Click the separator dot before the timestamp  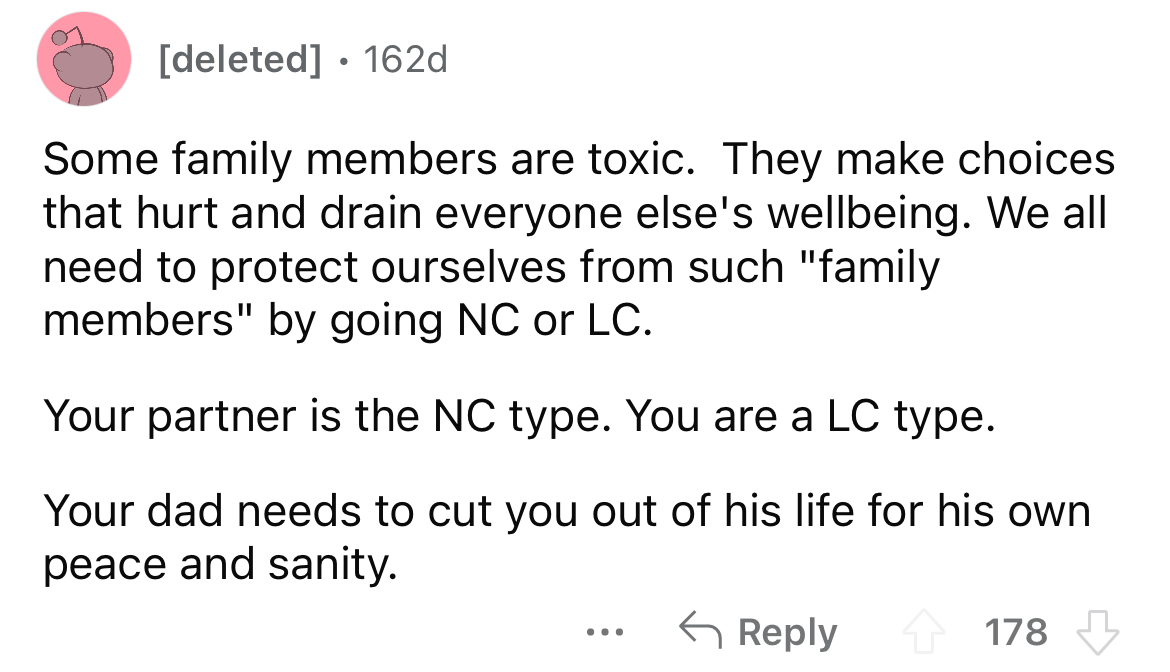(343, 62)
